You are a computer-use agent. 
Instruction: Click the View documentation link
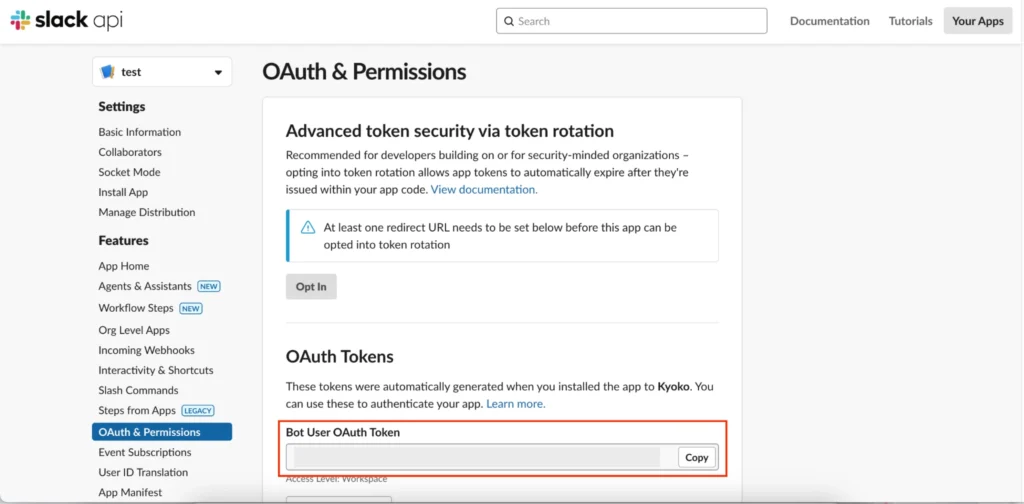click(484, 189)
